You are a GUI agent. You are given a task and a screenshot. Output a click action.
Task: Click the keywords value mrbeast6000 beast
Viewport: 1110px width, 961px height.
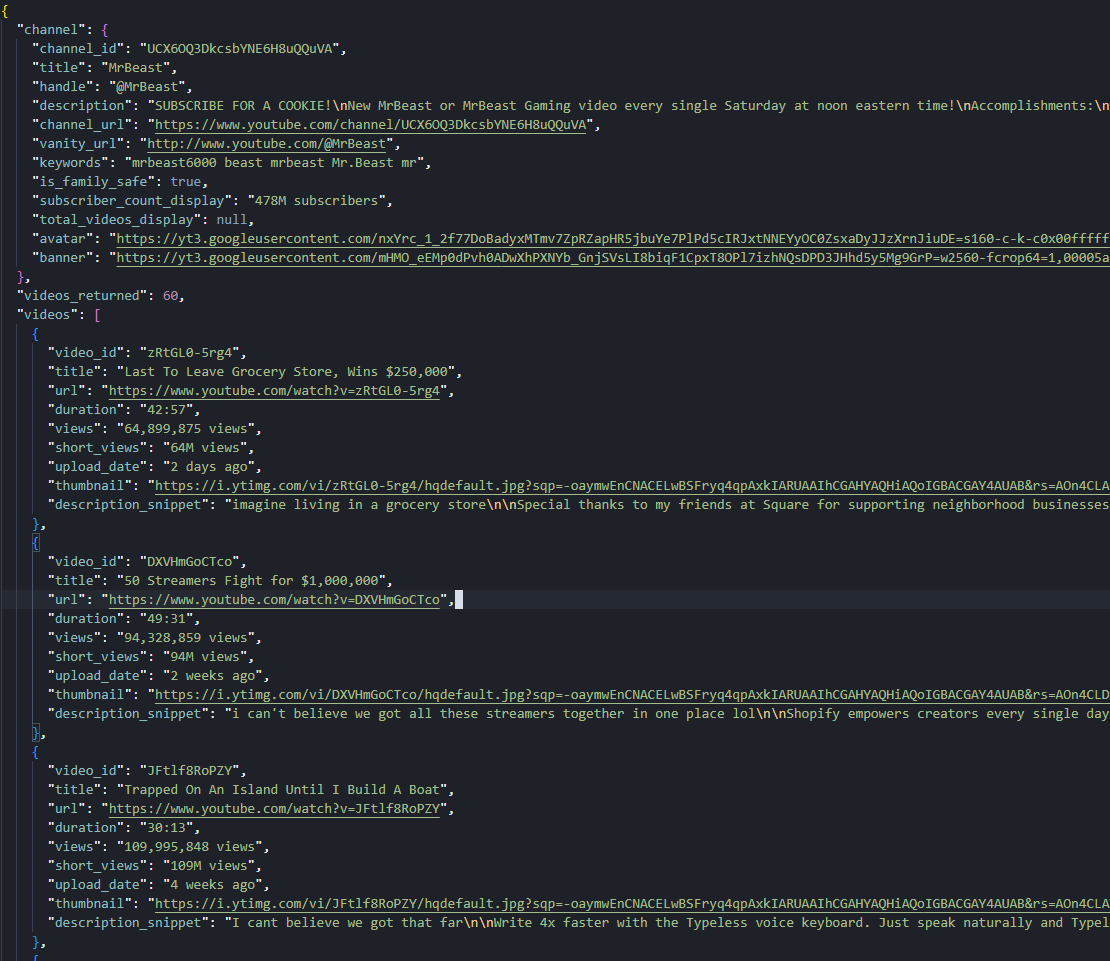click(275, 163)
